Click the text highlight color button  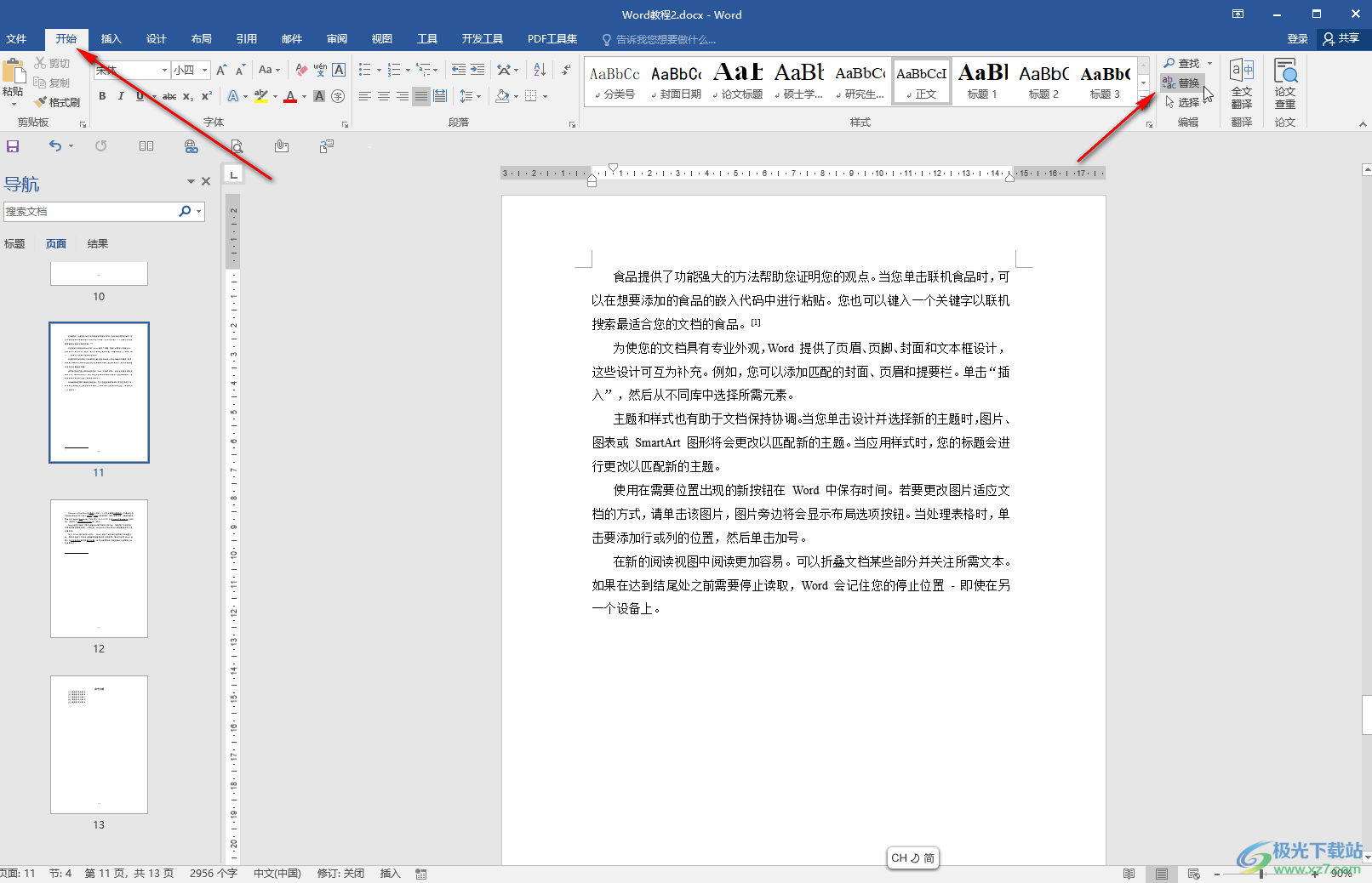click(x=260, y=96)
